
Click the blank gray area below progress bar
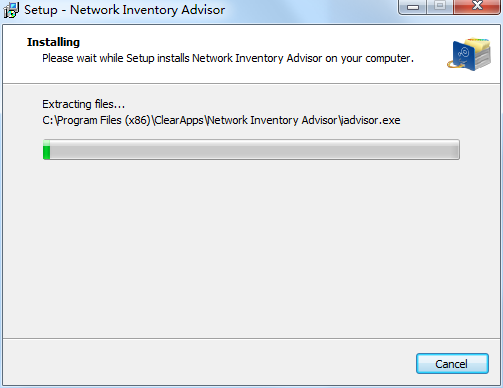(x=251, y=247)
